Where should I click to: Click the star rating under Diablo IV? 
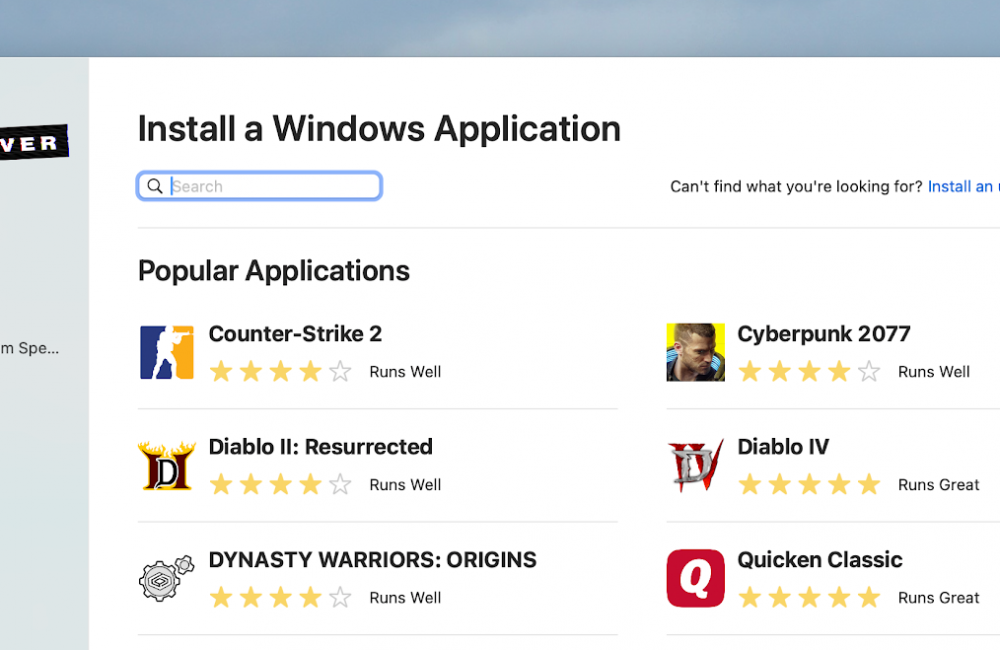coord(809,485)
